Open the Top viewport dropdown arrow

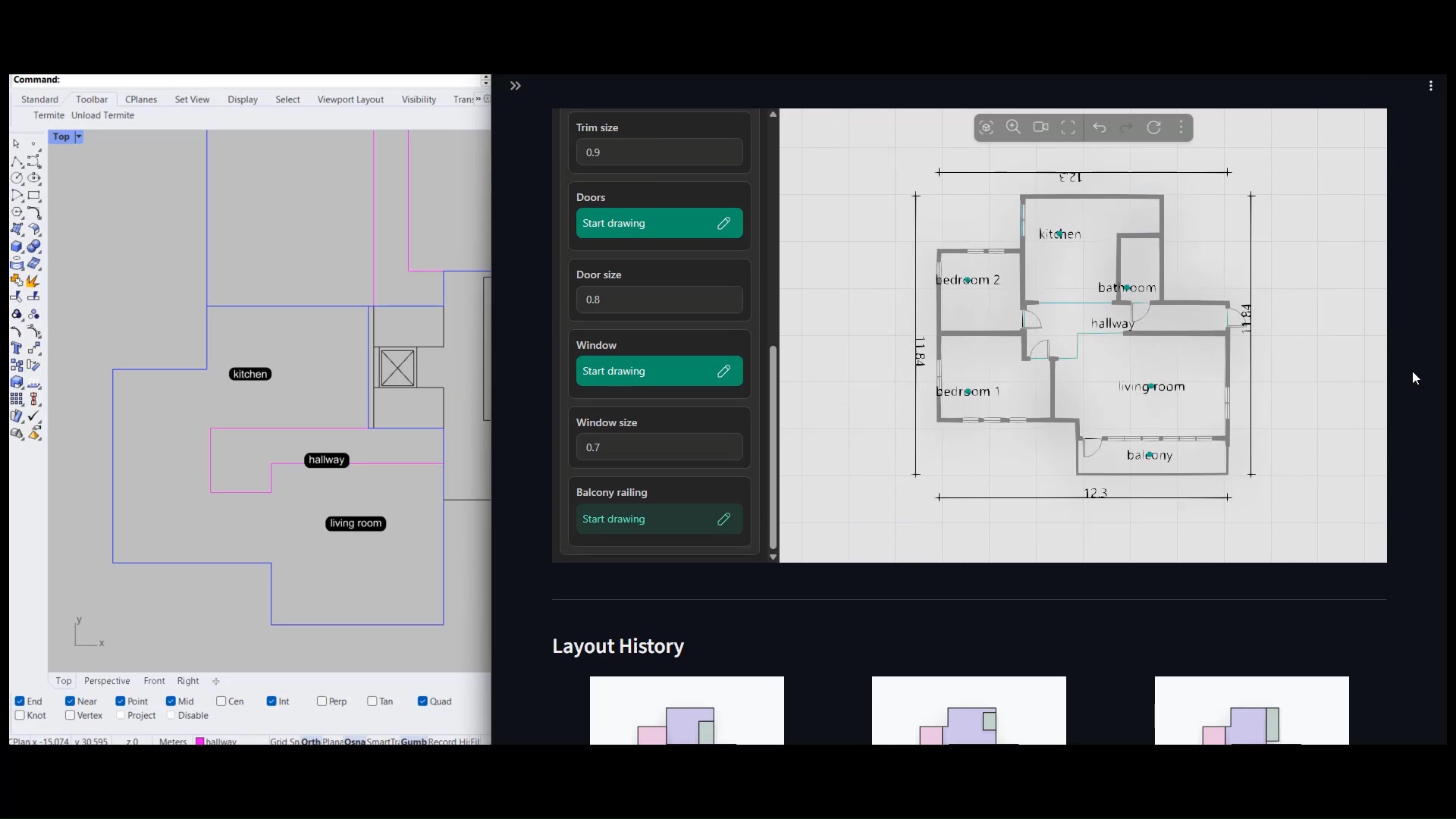pyautogui.click(x=78, y=137)
